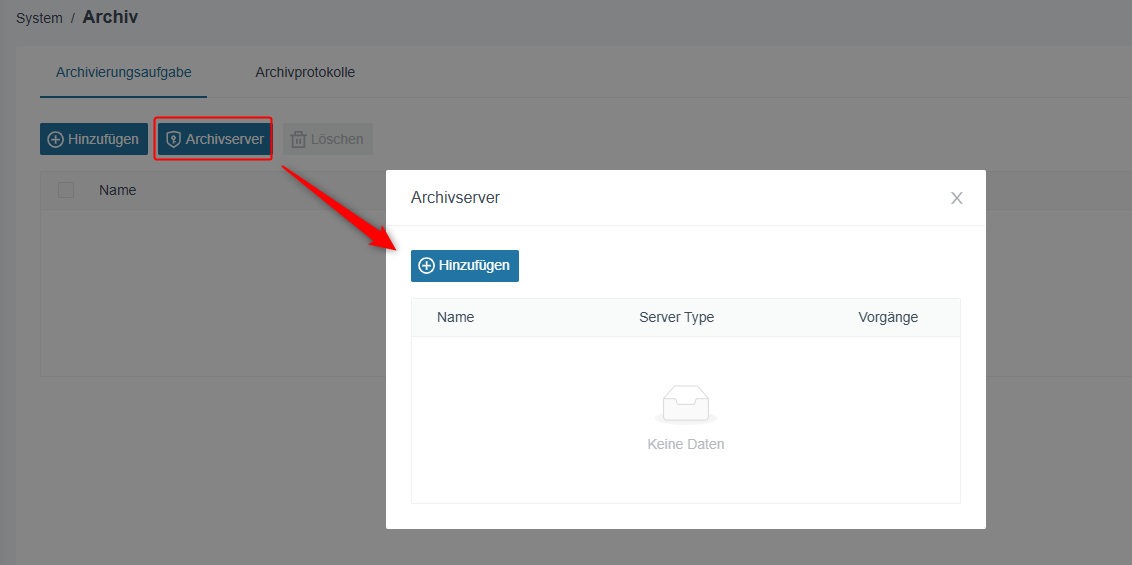
Task: Click System breadcrumb link
Action: point(39,19)
